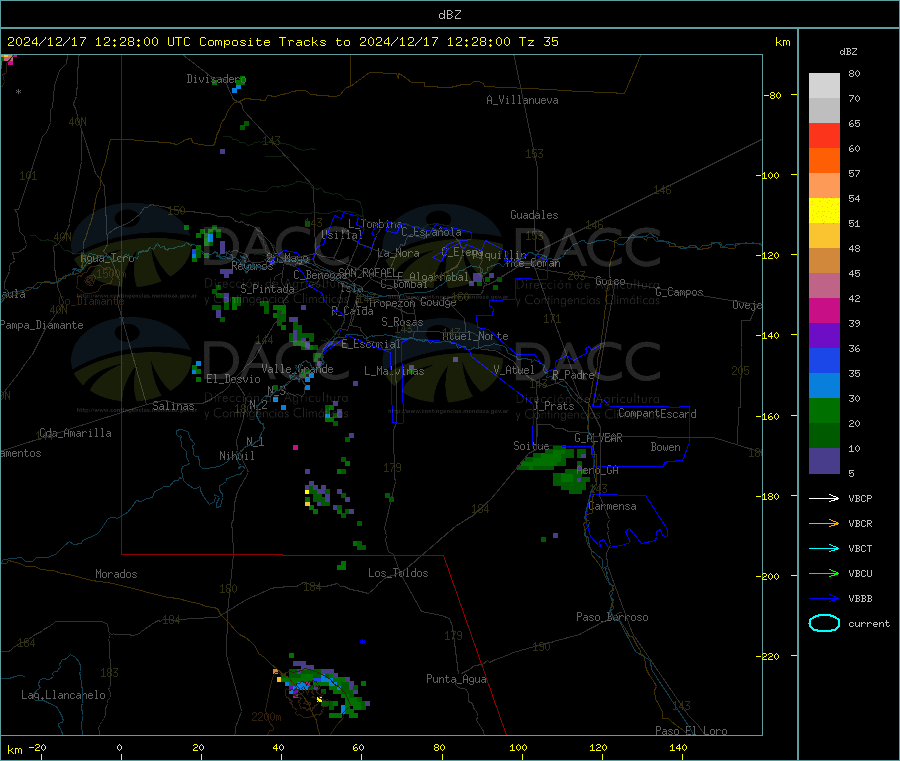The height and width of the screenshot is (761, 900).
Task: Click the magenta pixel echo near N_1
Action: point(296,447)
